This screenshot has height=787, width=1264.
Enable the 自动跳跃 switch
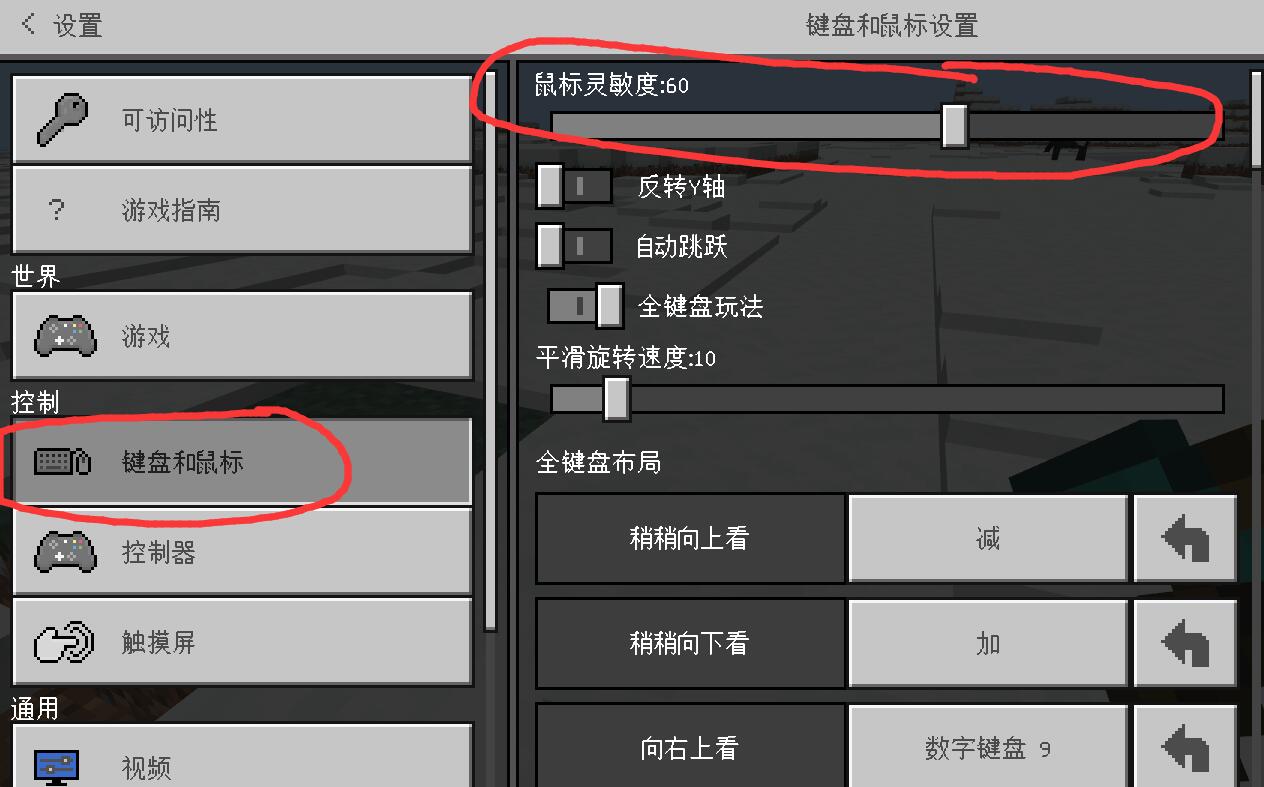click(x=575, y=246)
